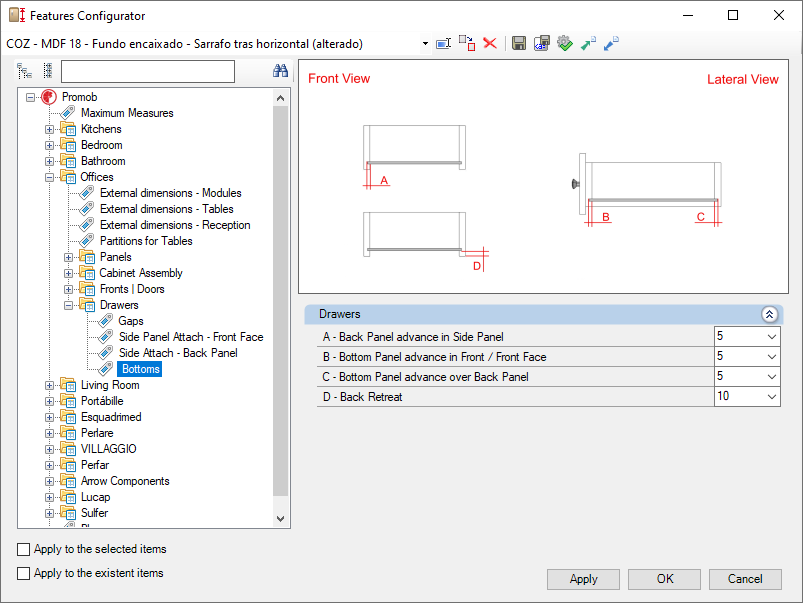The height and width of the screenshot is (603, 803).
Task: Click the Lateral View diagram label
Action: [x=743, y=79]
